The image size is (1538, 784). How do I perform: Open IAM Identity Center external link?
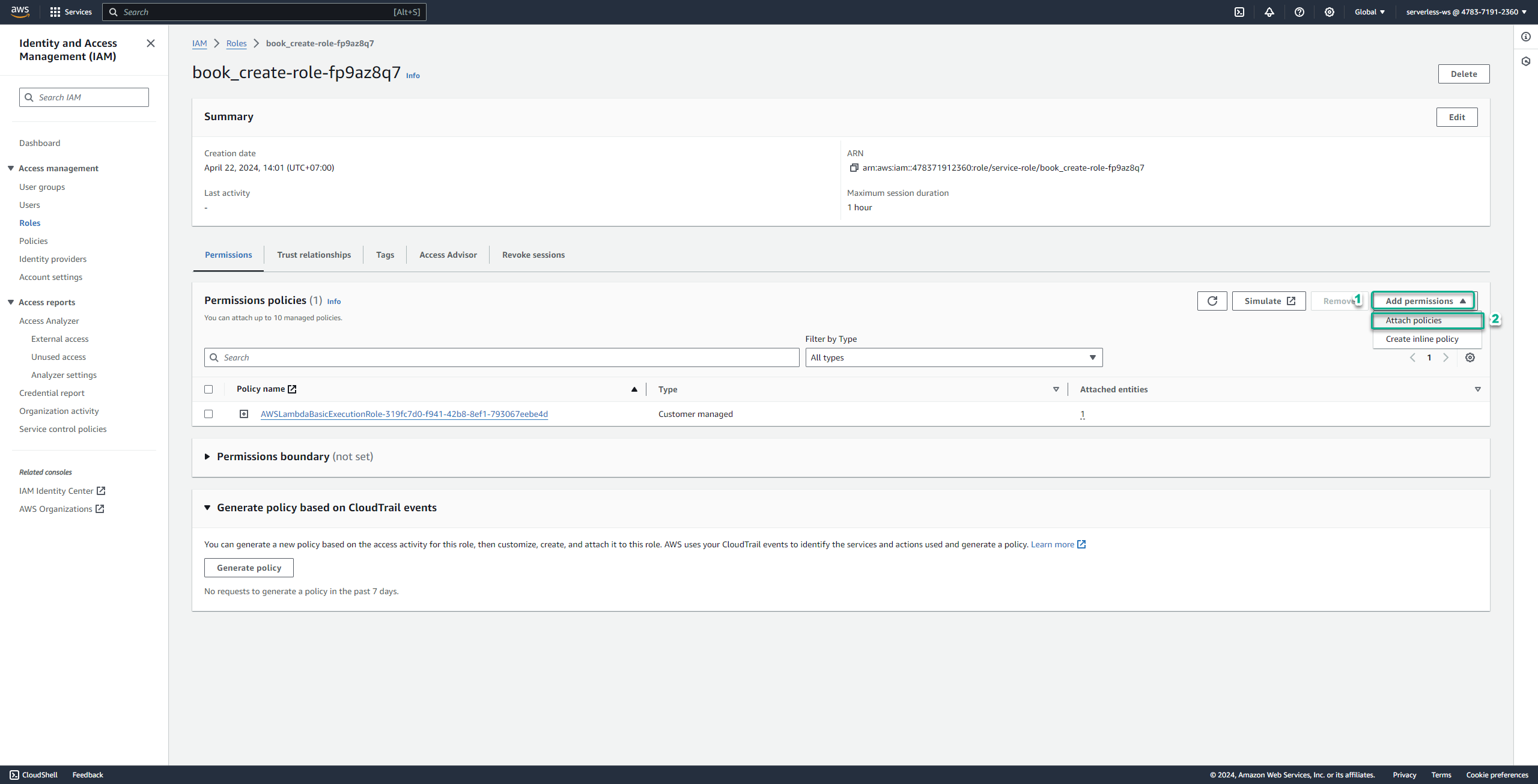(62, 491)
